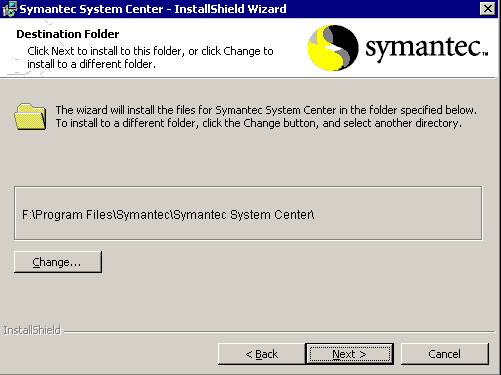Click the 'The wizard will install' description
Viewport: 501px width, 375px height.
pyautogui.click(x=266, y=117)
